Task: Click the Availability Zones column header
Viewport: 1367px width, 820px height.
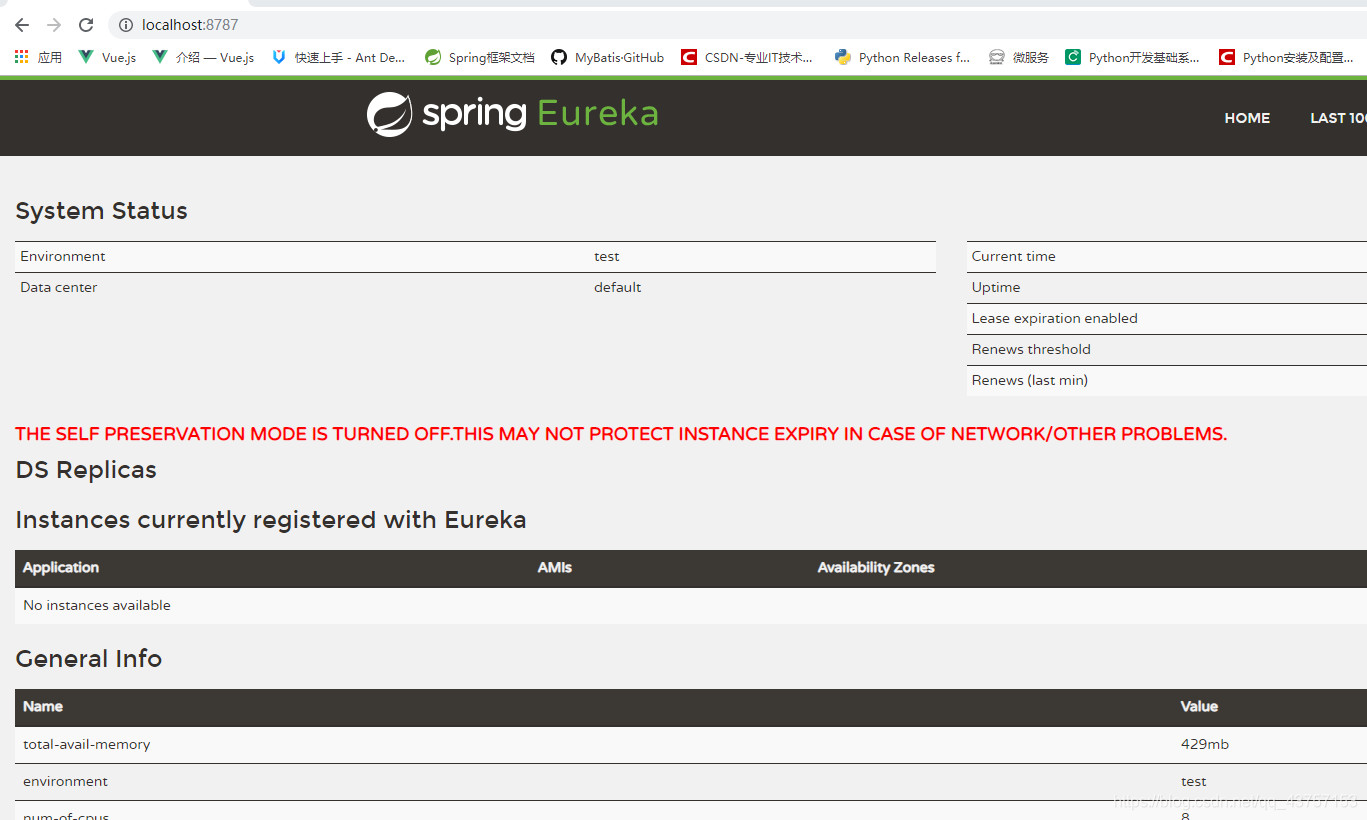Action: pyautogui.click(x=876, y=567)
